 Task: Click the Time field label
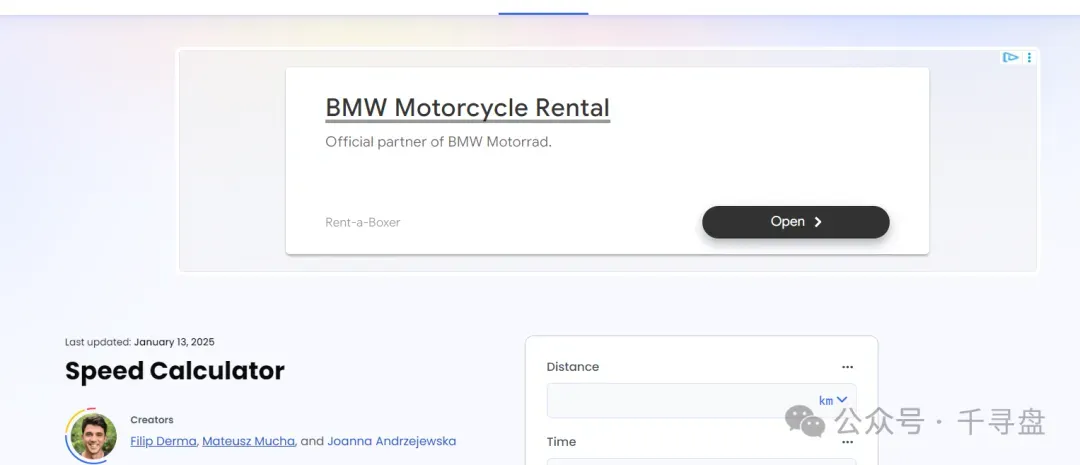point(561,442)
